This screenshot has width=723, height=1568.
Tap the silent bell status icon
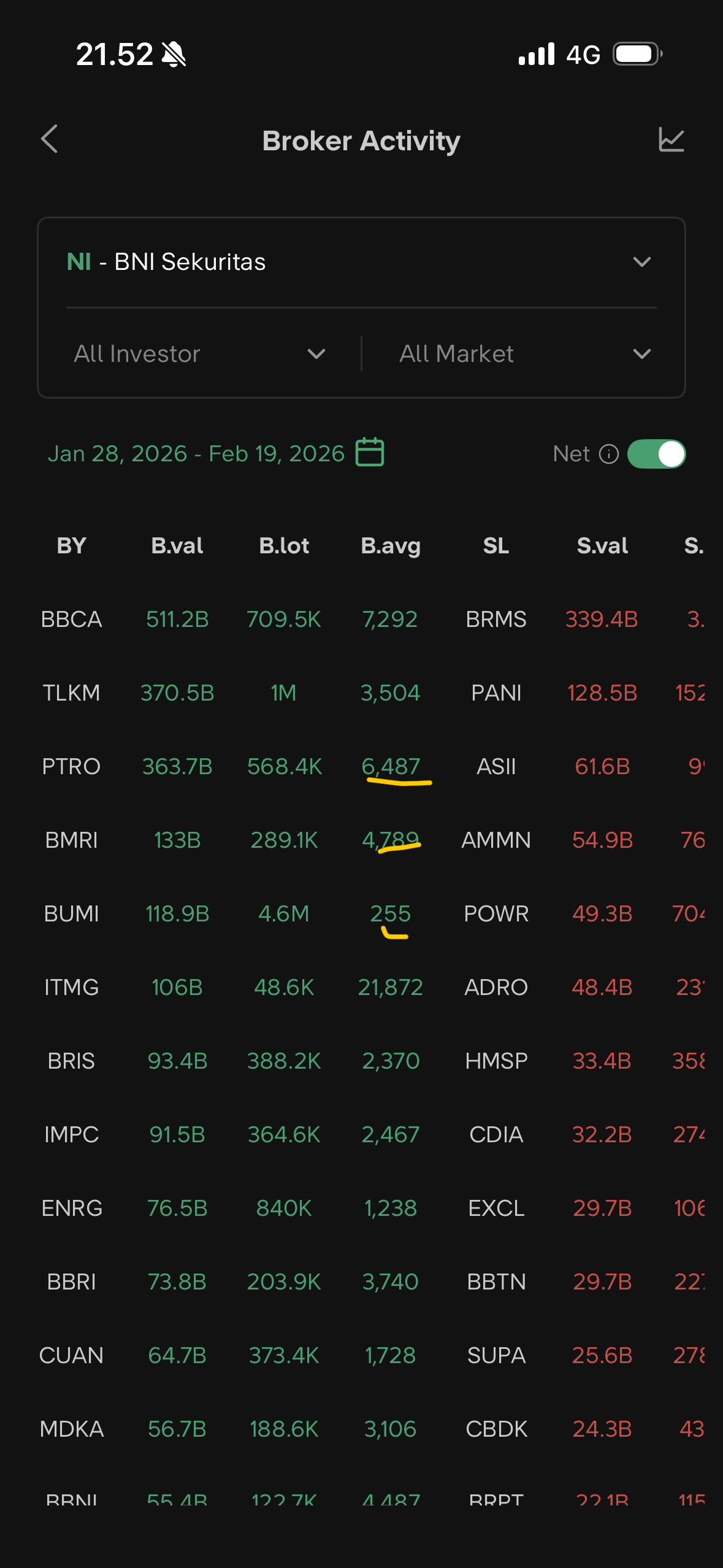coord(174,55)
